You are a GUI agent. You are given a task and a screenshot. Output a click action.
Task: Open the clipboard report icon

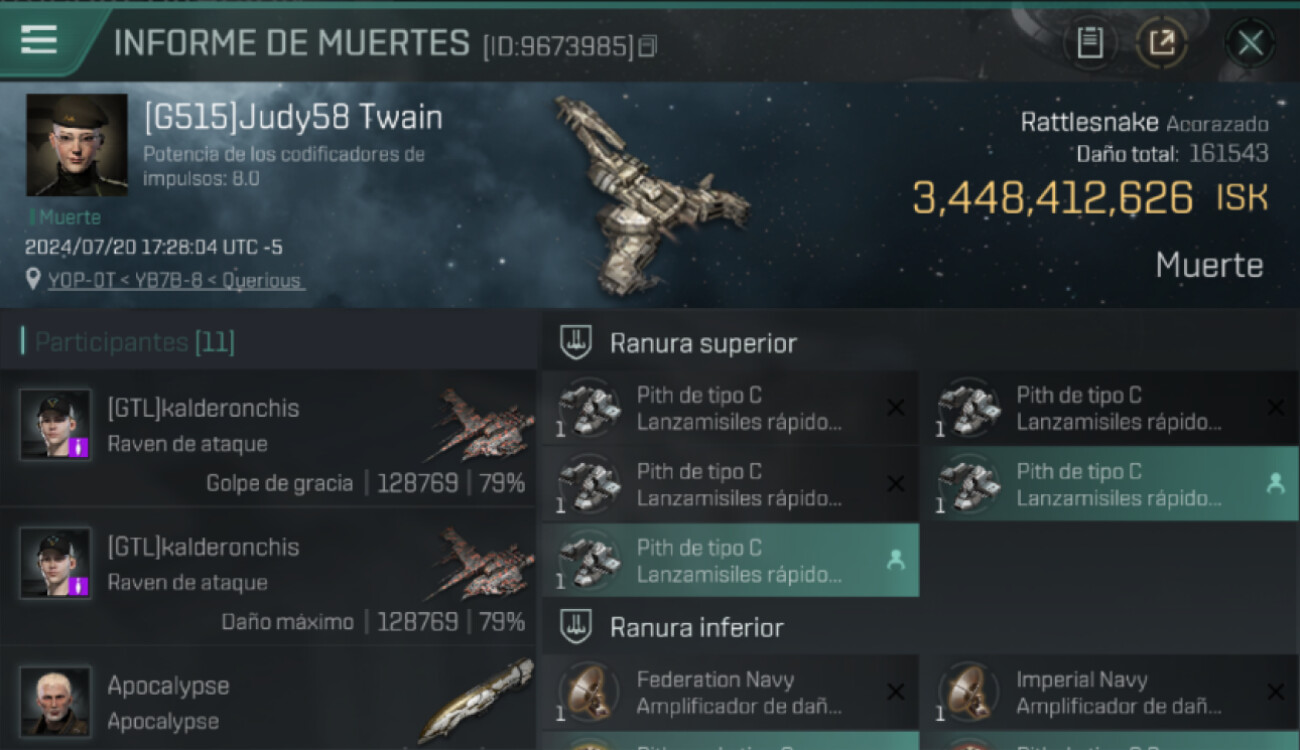pyautogui.click(x=1090, y=43)
